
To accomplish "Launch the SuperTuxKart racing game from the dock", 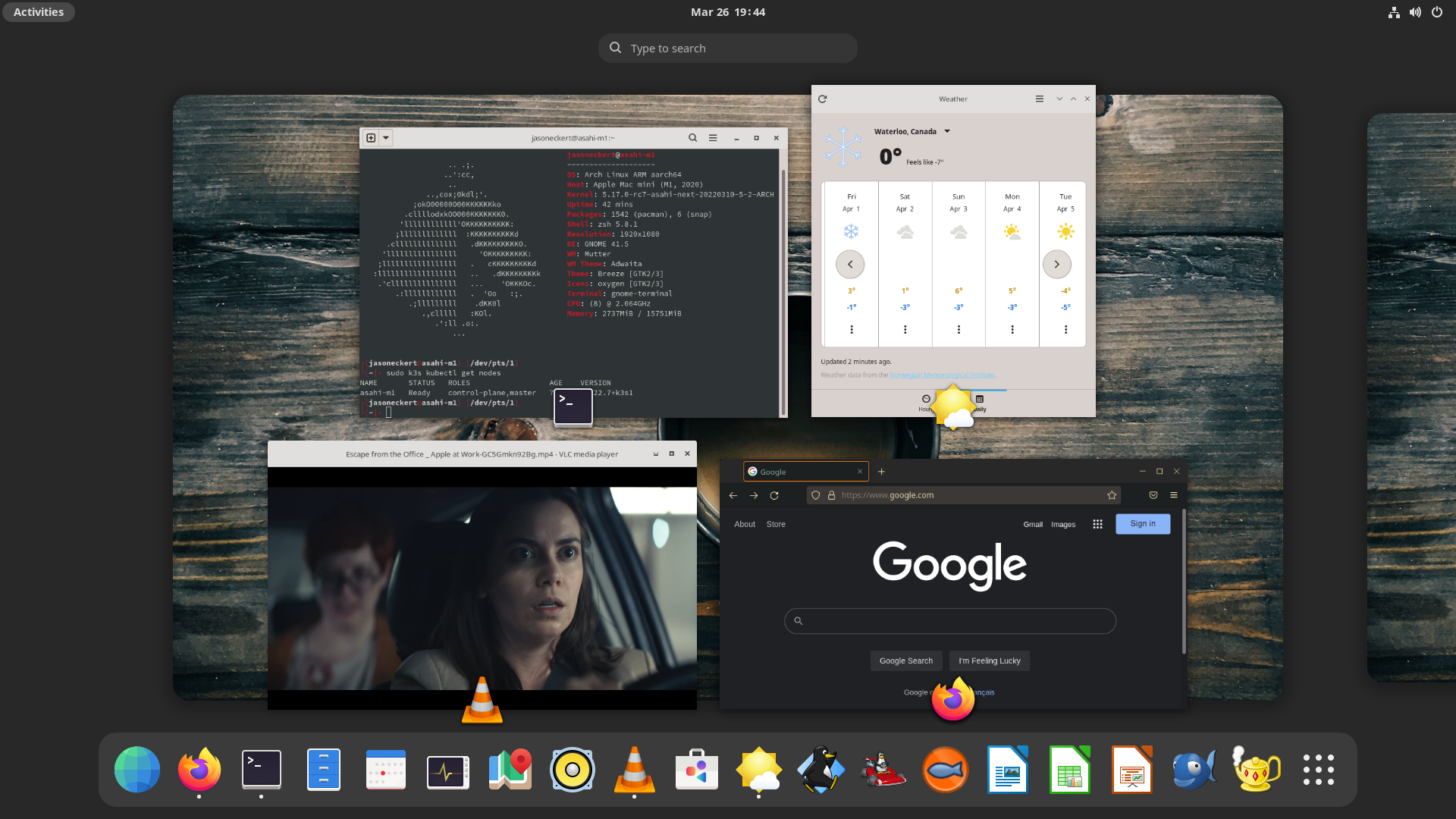I will click(883, 770).
